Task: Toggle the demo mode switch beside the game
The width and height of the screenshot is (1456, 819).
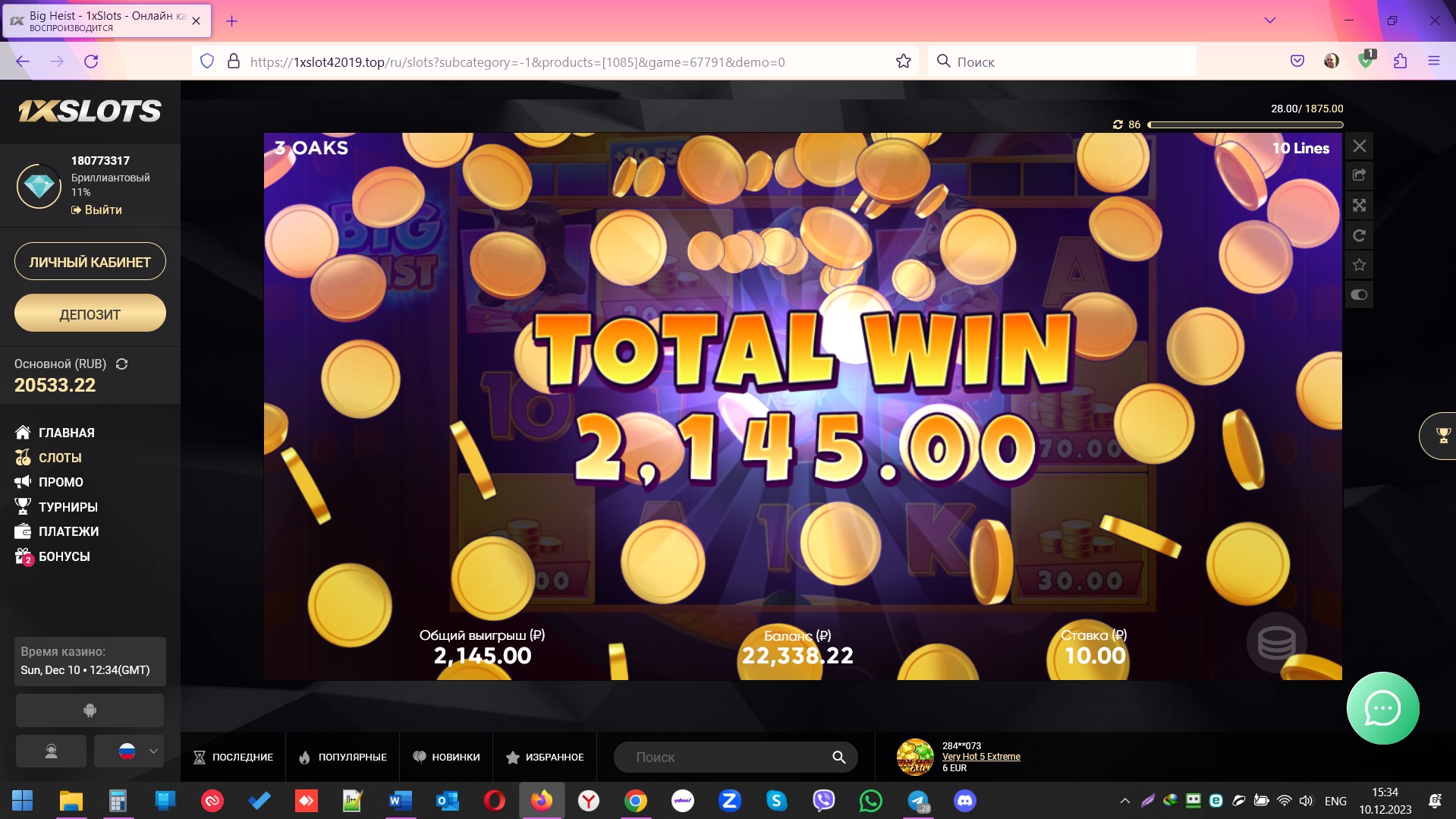Action: [1359, 295]
